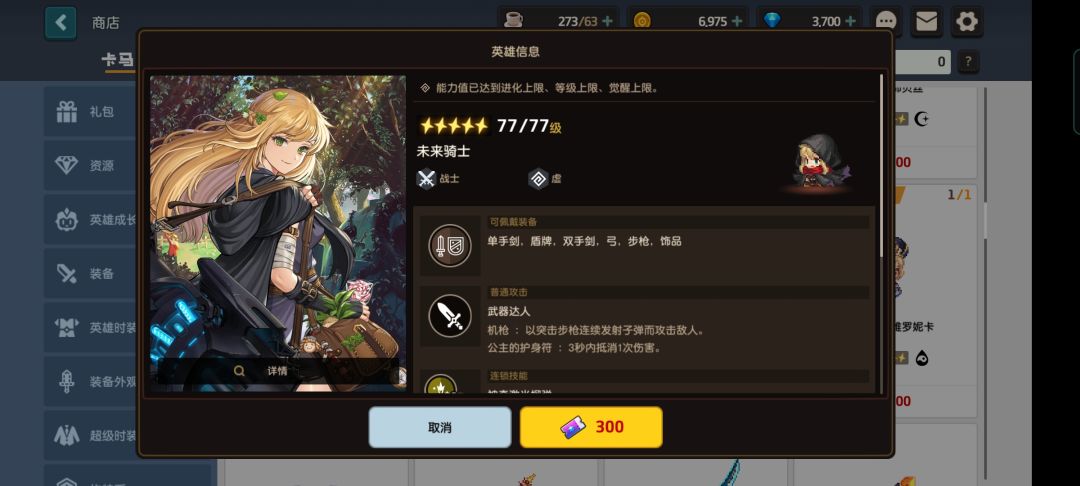1080x486 pixels.
Task: Purchase hero with the 300 ticket button
Action: click(591, 427)
